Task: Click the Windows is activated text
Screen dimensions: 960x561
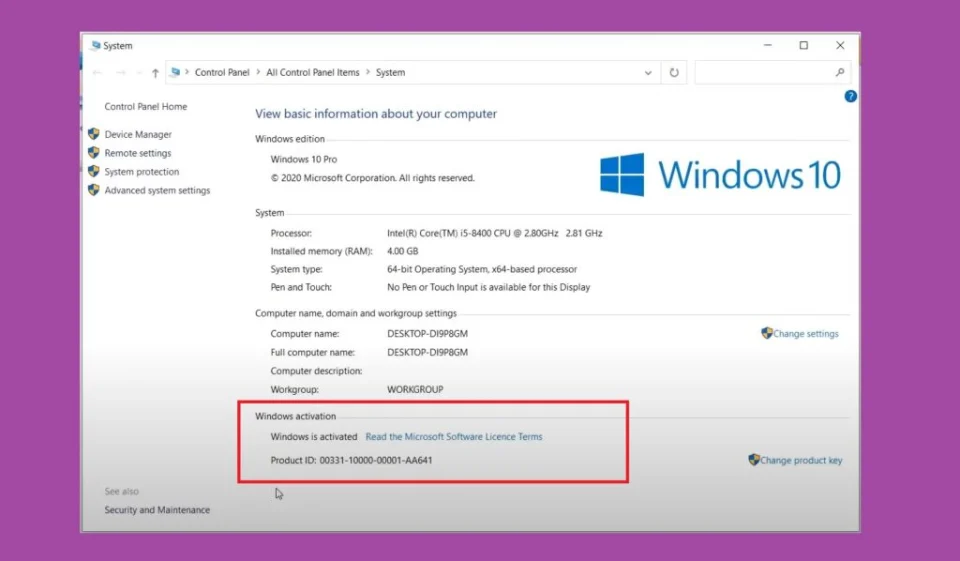Action: pos(313,437)
